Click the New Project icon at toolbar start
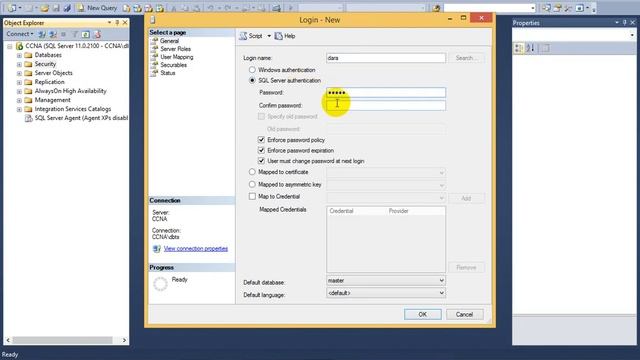This screenshot has height=360, width=640. [x=11, y=8]
